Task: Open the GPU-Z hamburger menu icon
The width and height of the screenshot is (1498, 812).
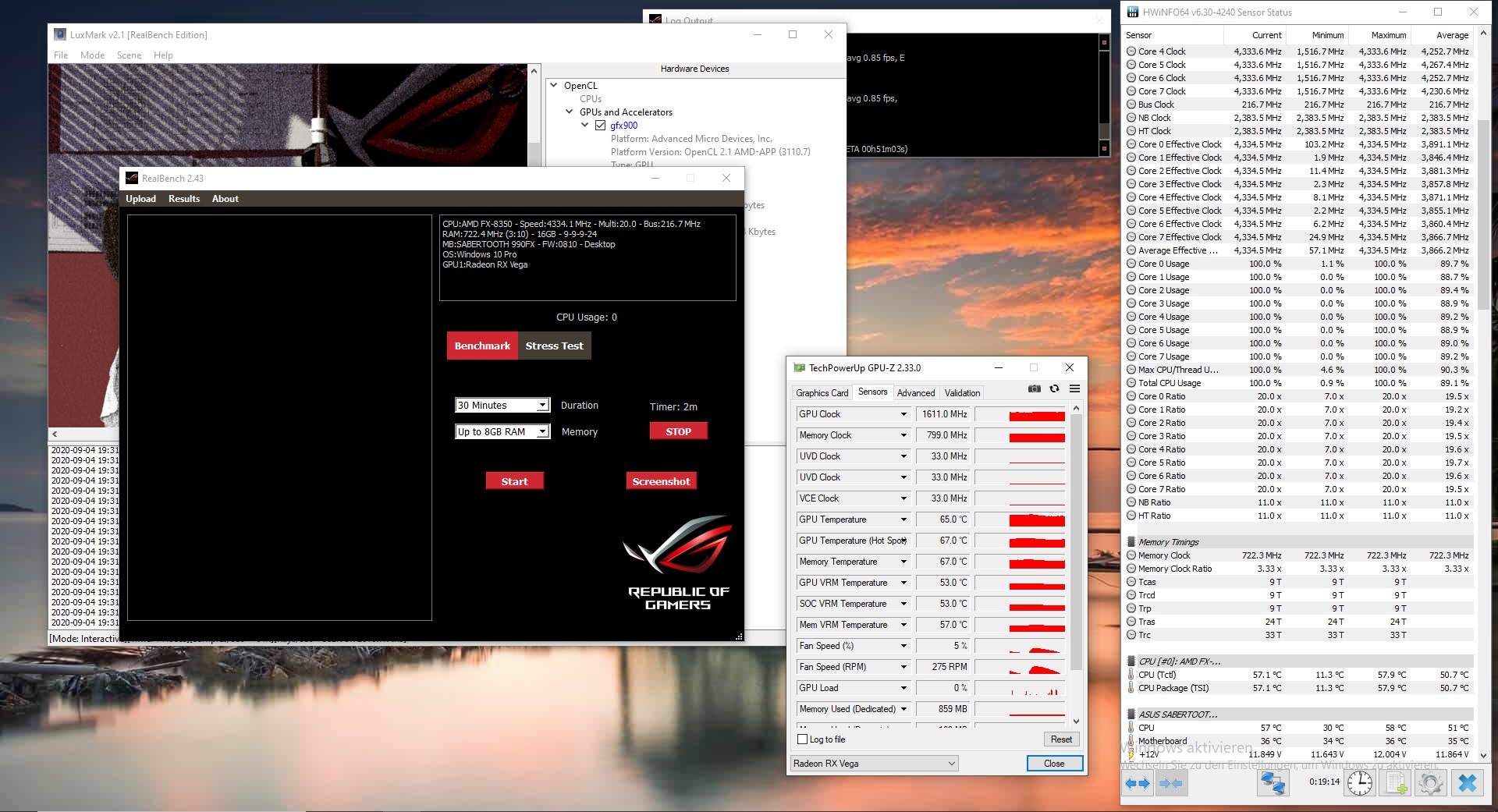Action: (1075, 388)
